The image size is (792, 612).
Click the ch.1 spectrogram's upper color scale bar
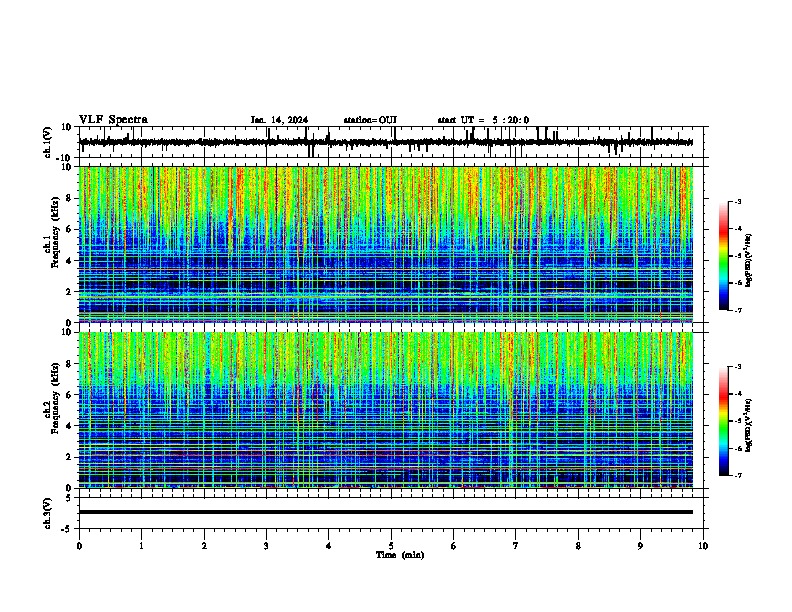(724, 256)
